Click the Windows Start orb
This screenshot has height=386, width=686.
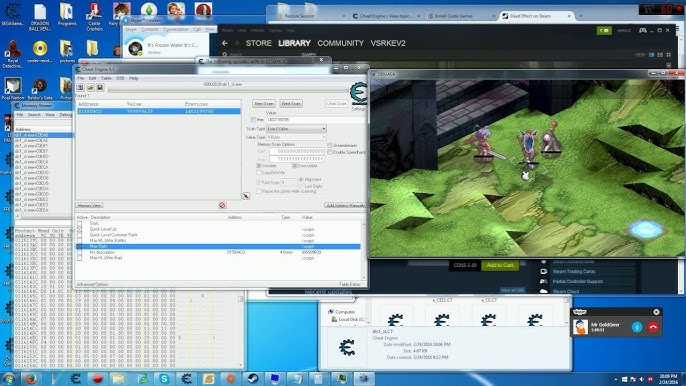8,379
